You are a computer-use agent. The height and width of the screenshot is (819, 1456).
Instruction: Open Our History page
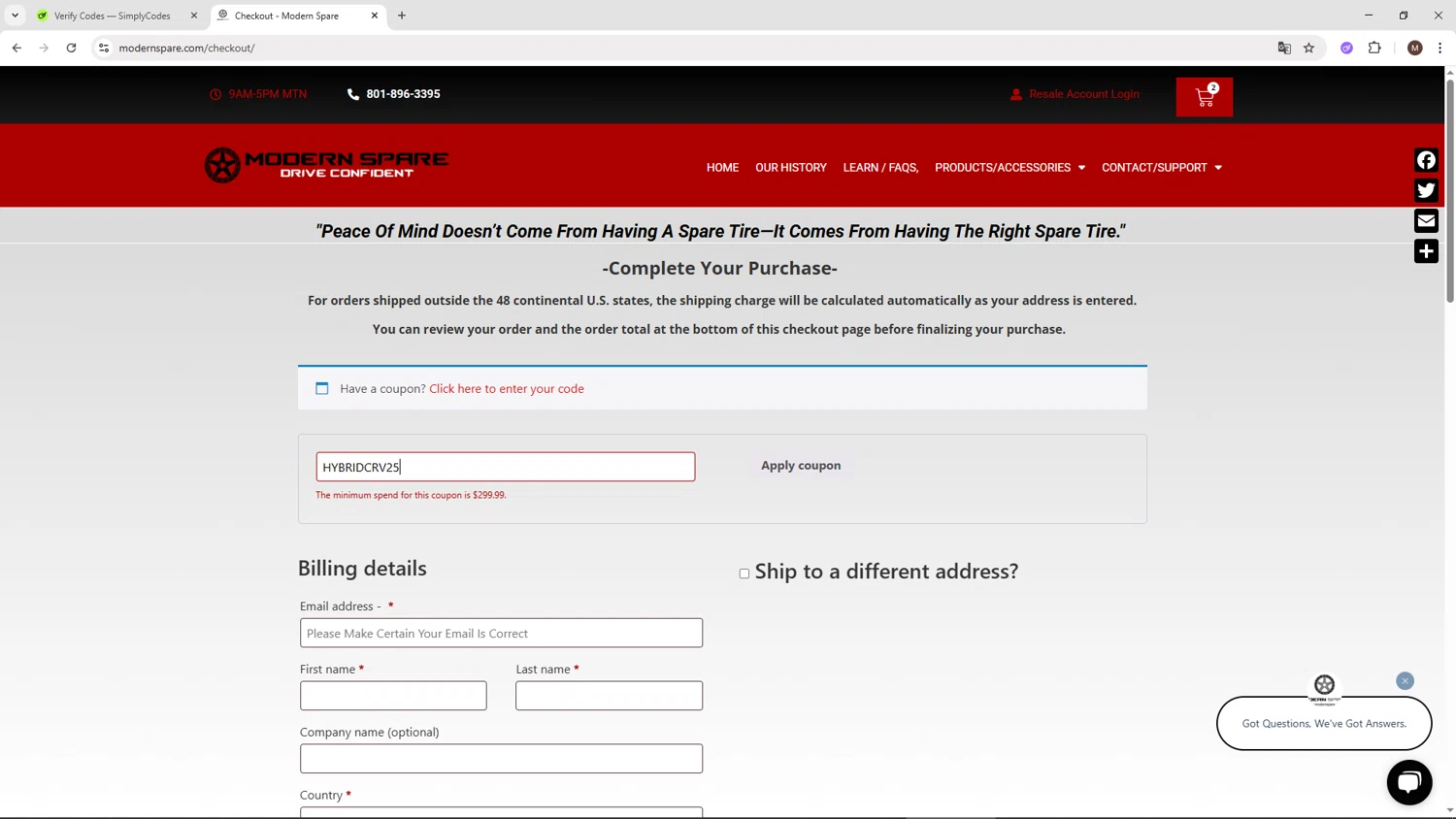pyautogui.click(x=791, y=168)
